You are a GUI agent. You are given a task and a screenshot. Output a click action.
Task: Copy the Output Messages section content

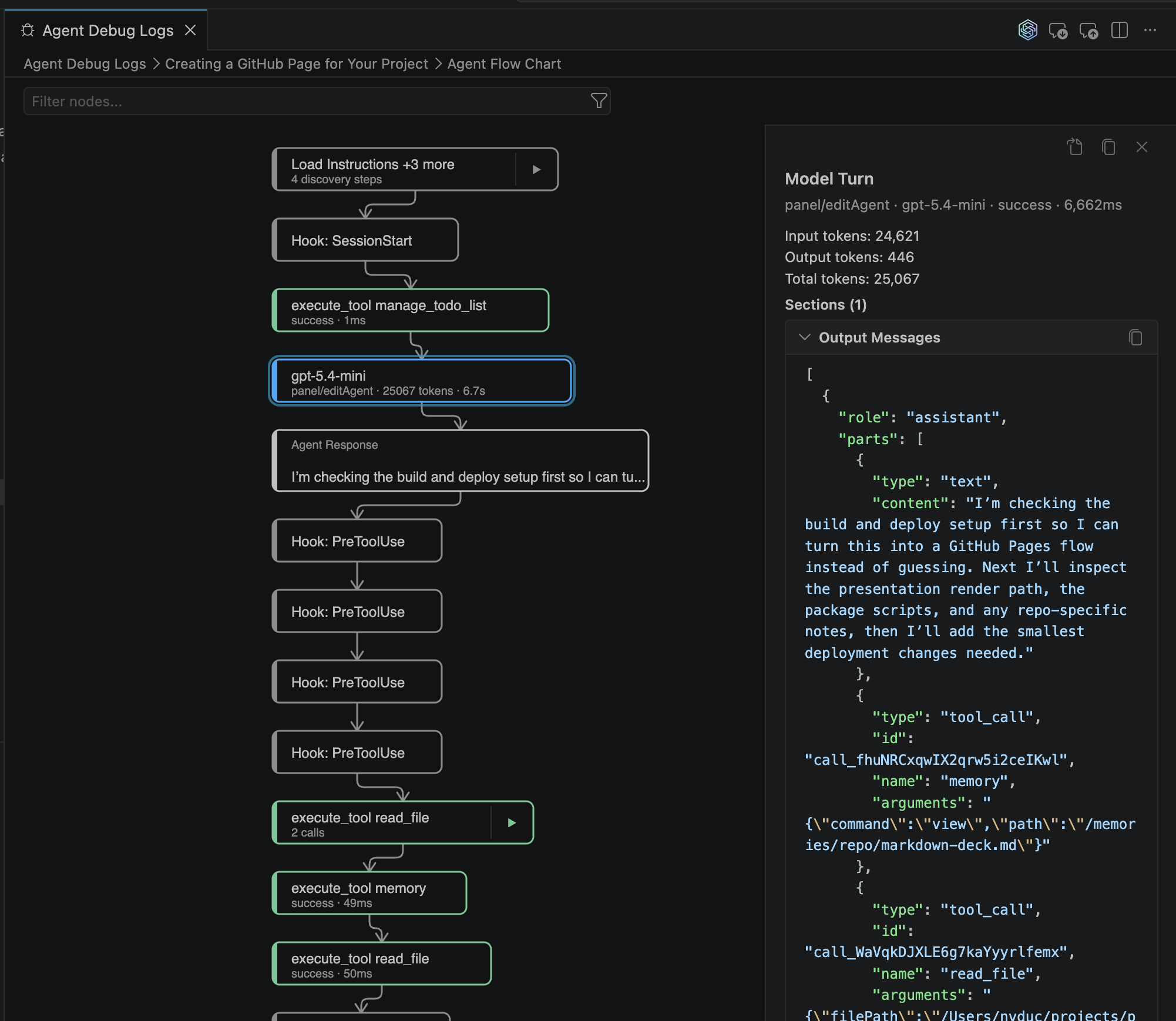tap(1135, 337)
